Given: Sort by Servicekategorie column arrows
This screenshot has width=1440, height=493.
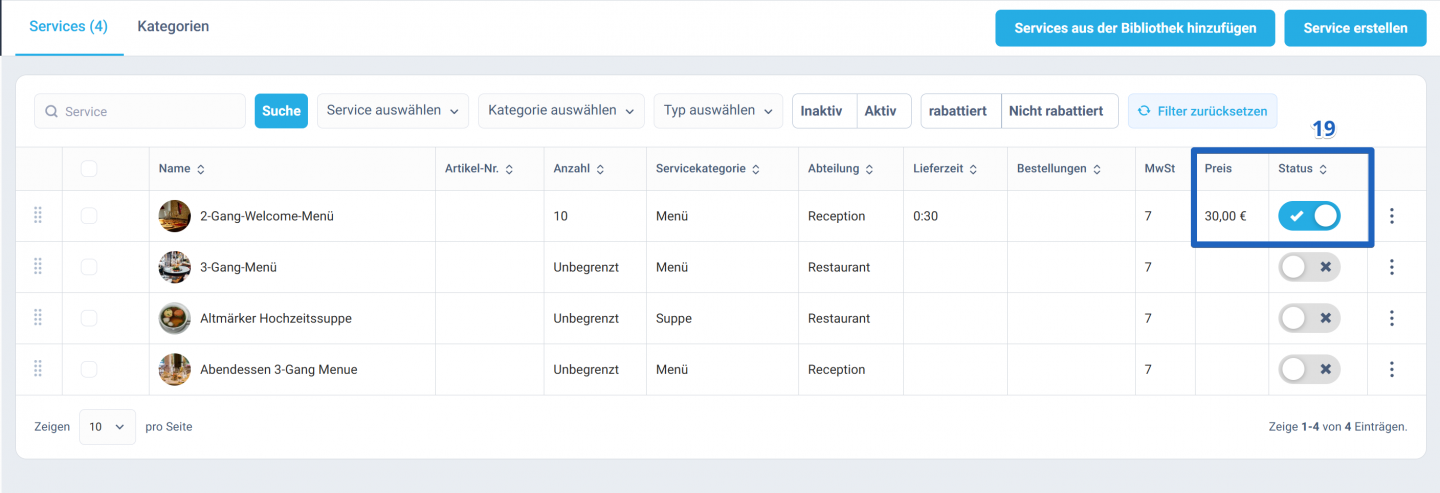Looking at the screenshot, I should (x=756, y=169).
